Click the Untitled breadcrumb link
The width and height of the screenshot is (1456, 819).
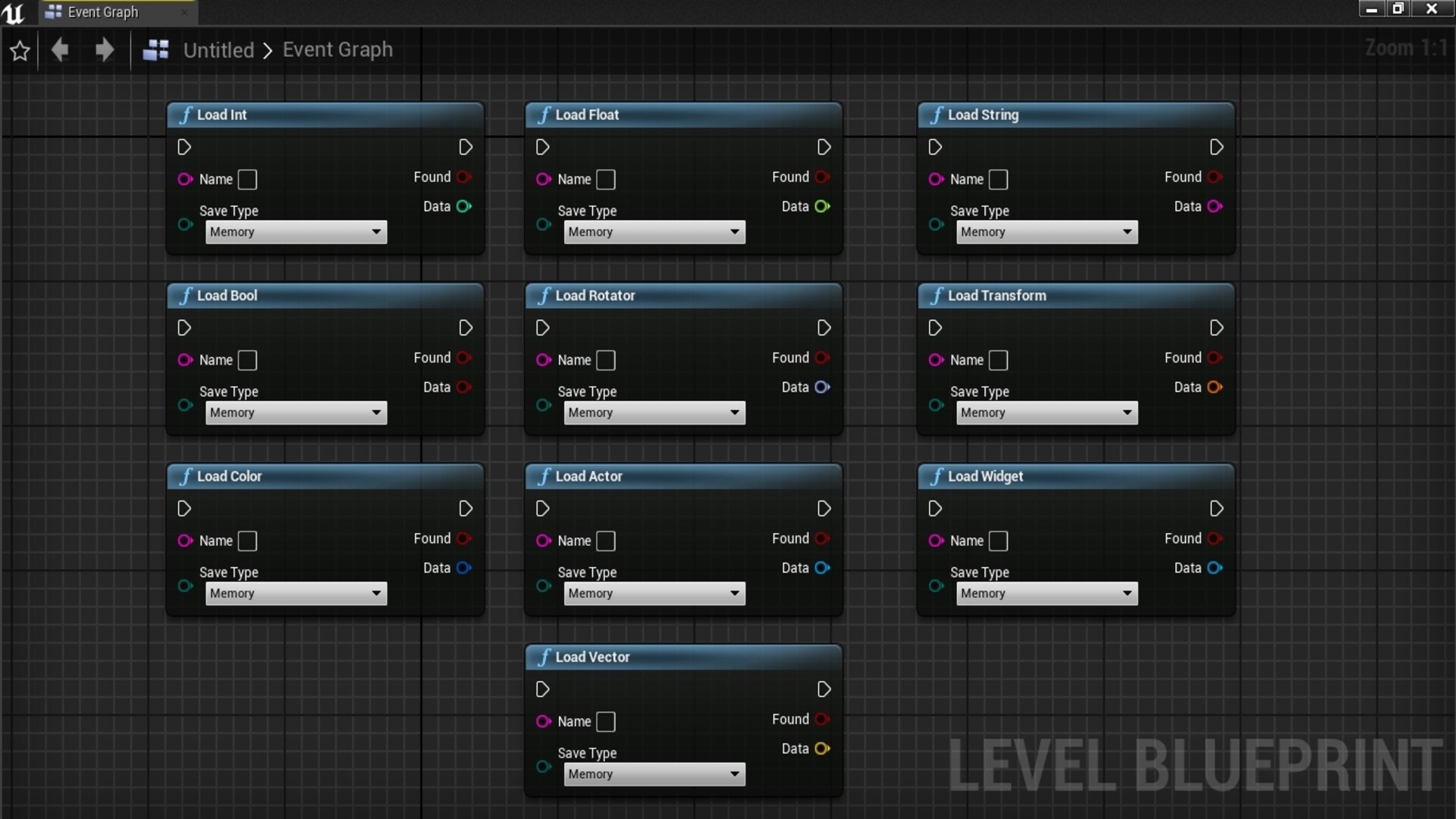218,50
